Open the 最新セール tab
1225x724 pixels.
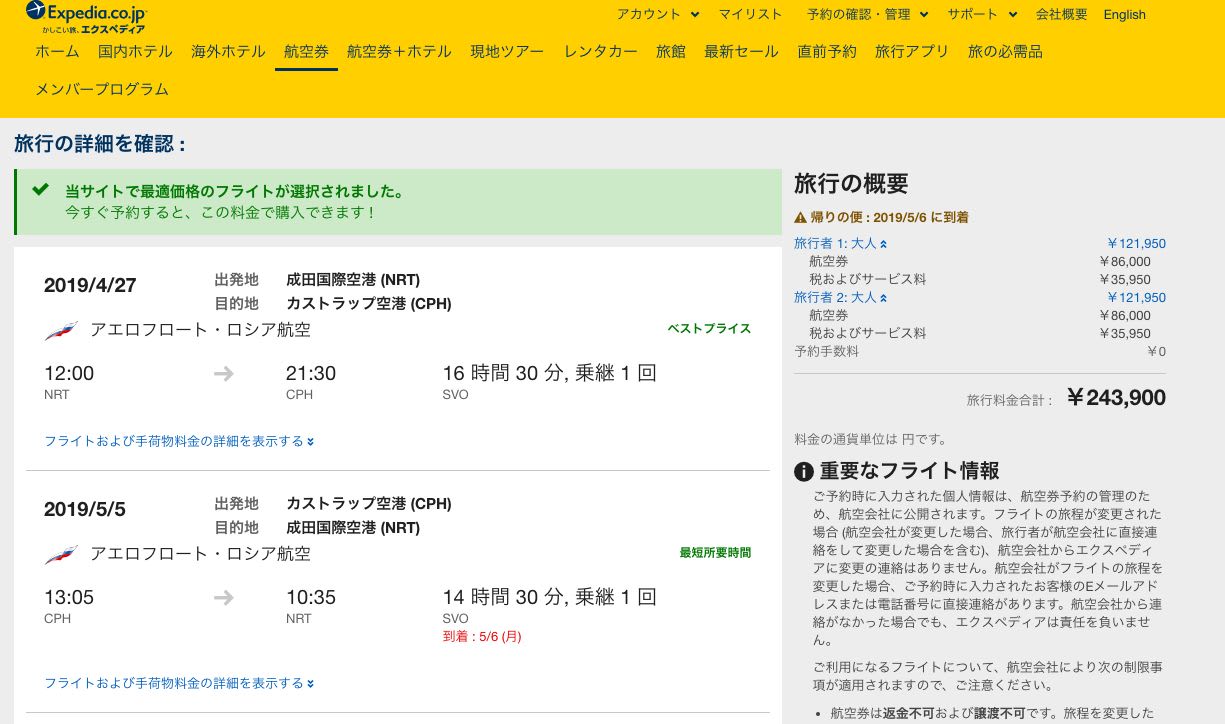coord(741,51)
